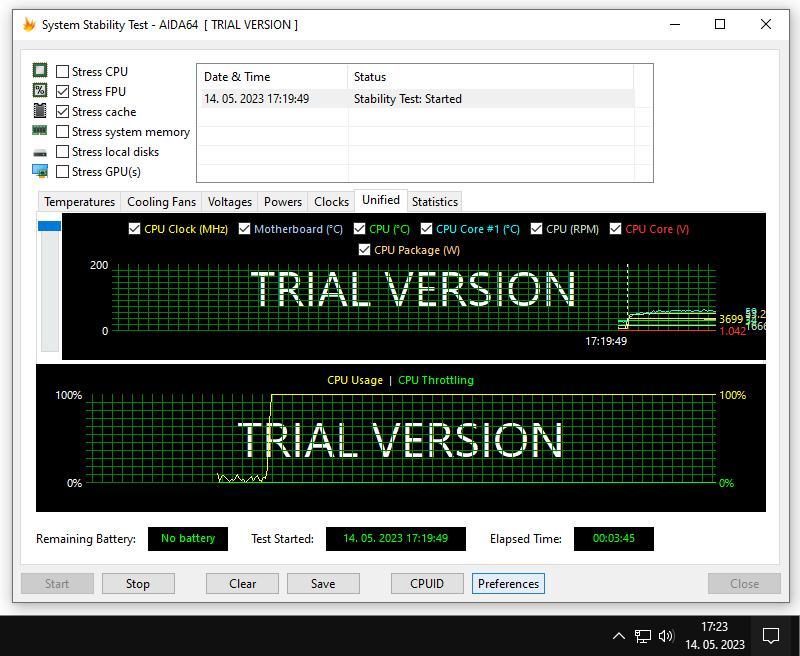
Task: Toggle CPU (RPM) graph checkbox
Action: click(x=536, y=229)
